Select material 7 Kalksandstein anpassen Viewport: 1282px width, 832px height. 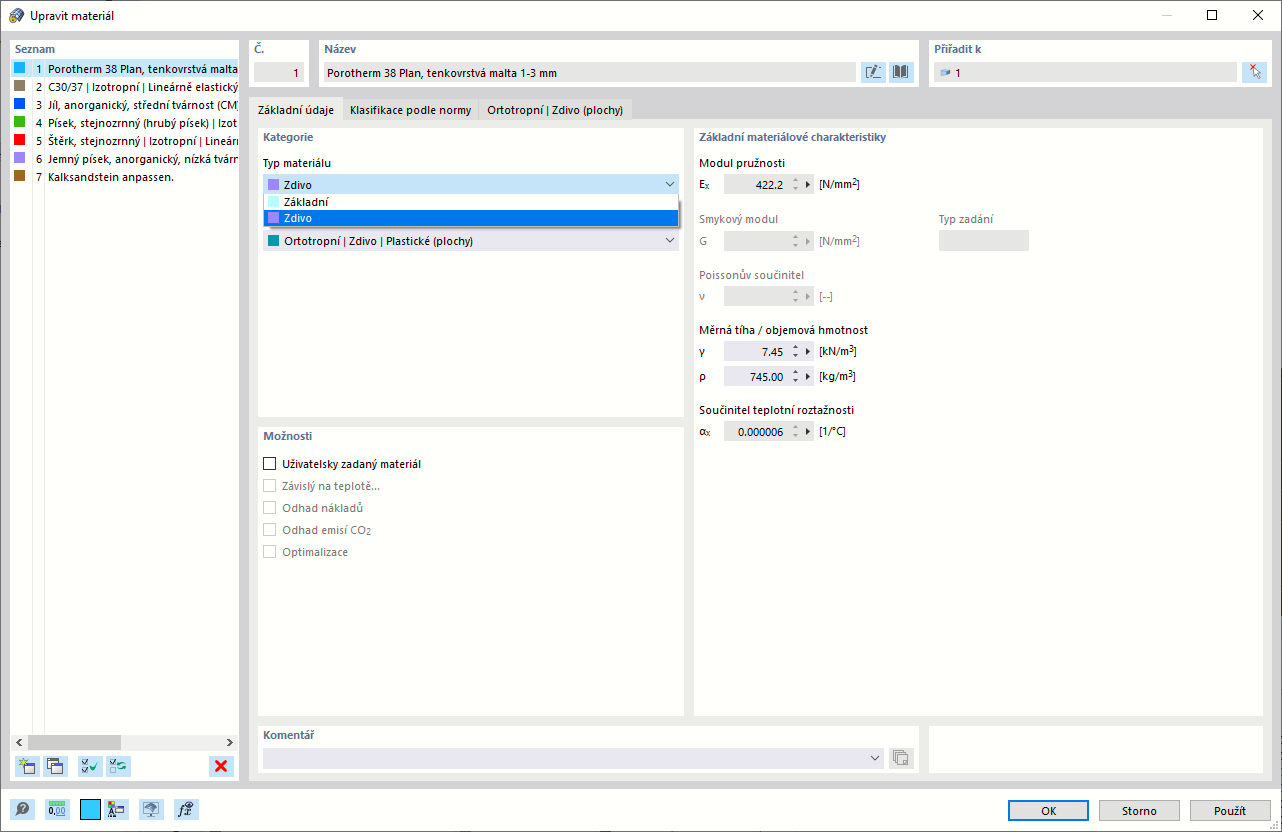(125, 177)
